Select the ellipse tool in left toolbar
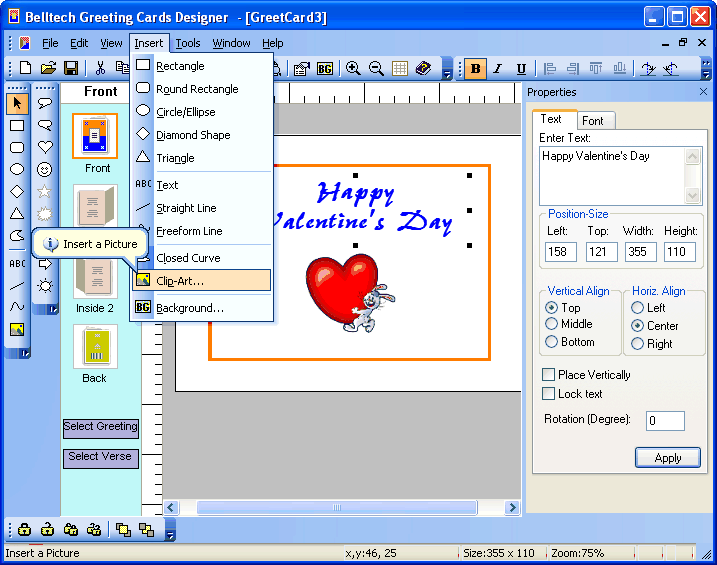The image size is (717, 565). (x=17, y=170)
